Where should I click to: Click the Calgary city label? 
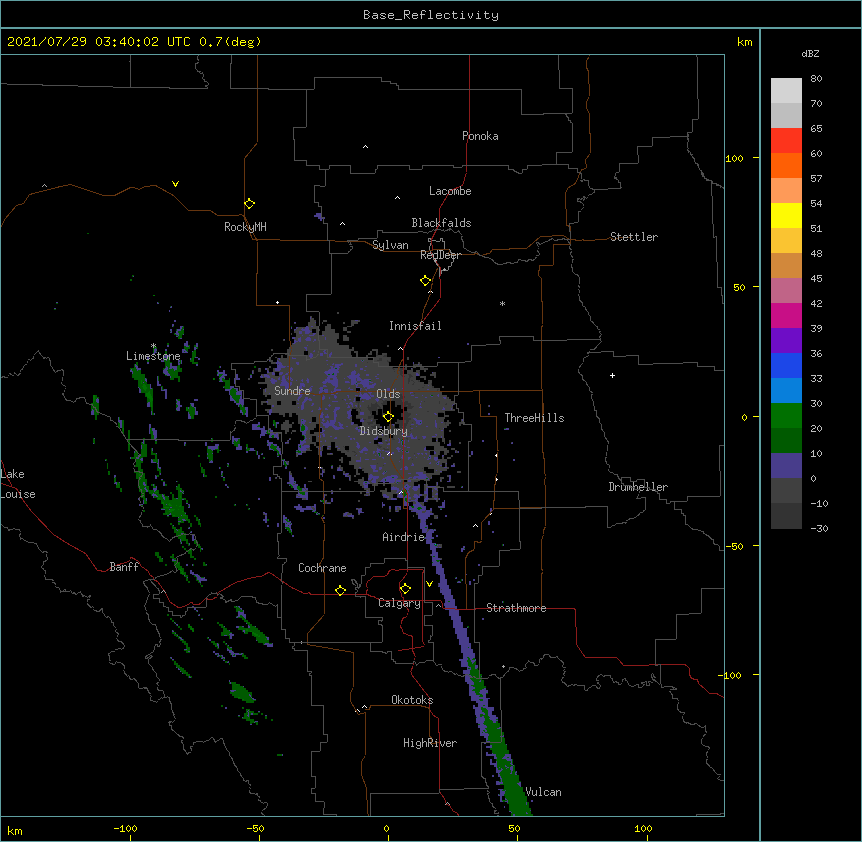point(399,603)
